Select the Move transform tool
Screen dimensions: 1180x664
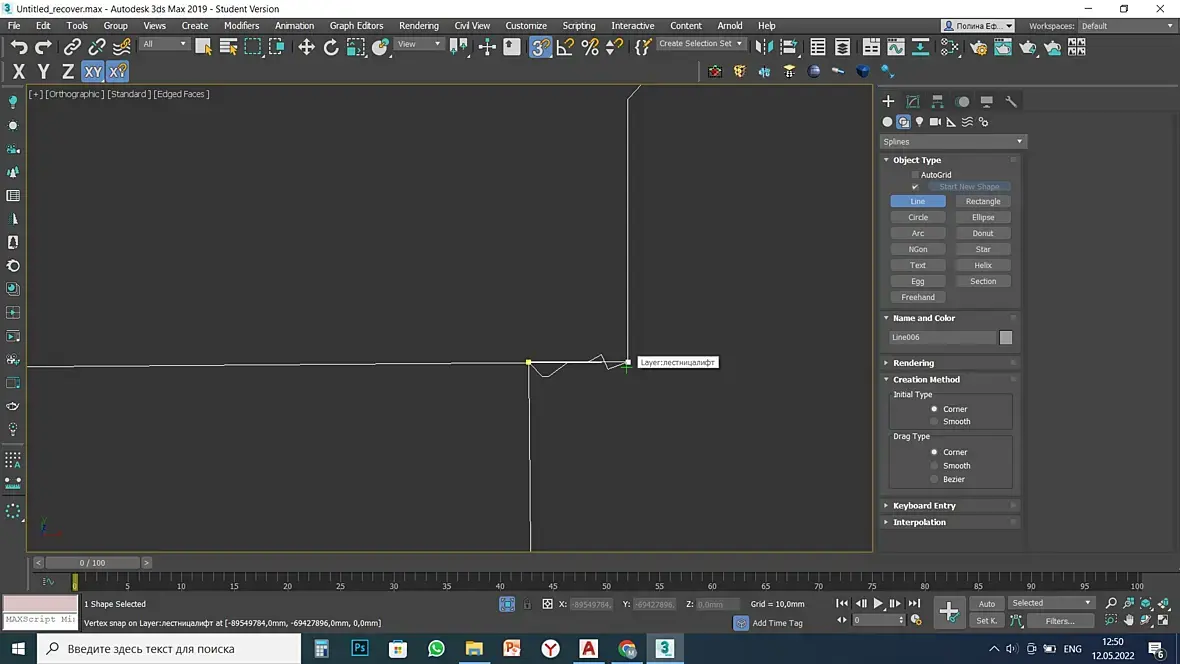click(306, 47)
